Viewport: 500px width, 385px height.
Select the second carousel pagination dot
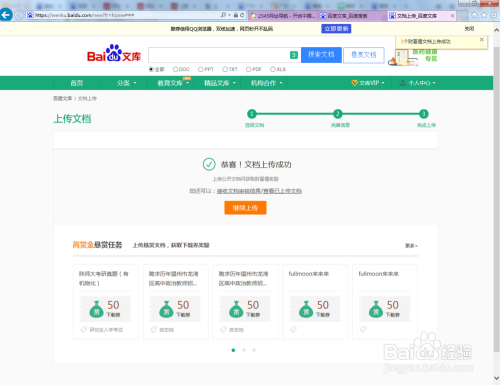coord(244,350)
